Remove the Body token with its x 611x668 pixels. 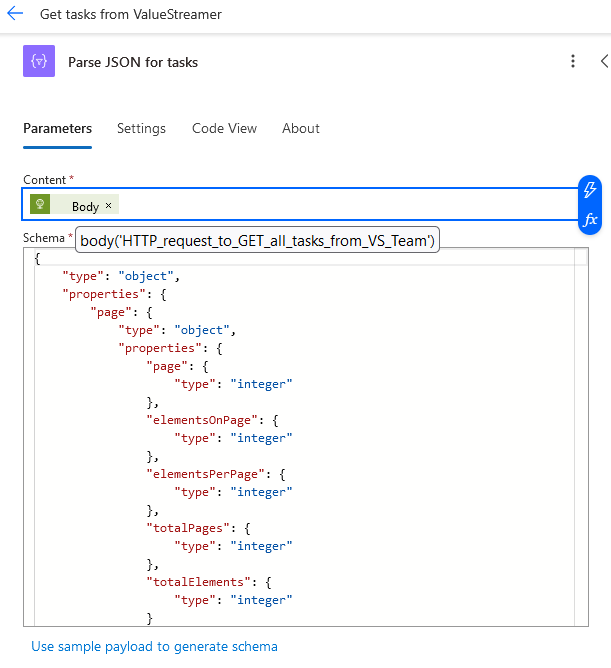pyautogui.click(x=108, y=206)
